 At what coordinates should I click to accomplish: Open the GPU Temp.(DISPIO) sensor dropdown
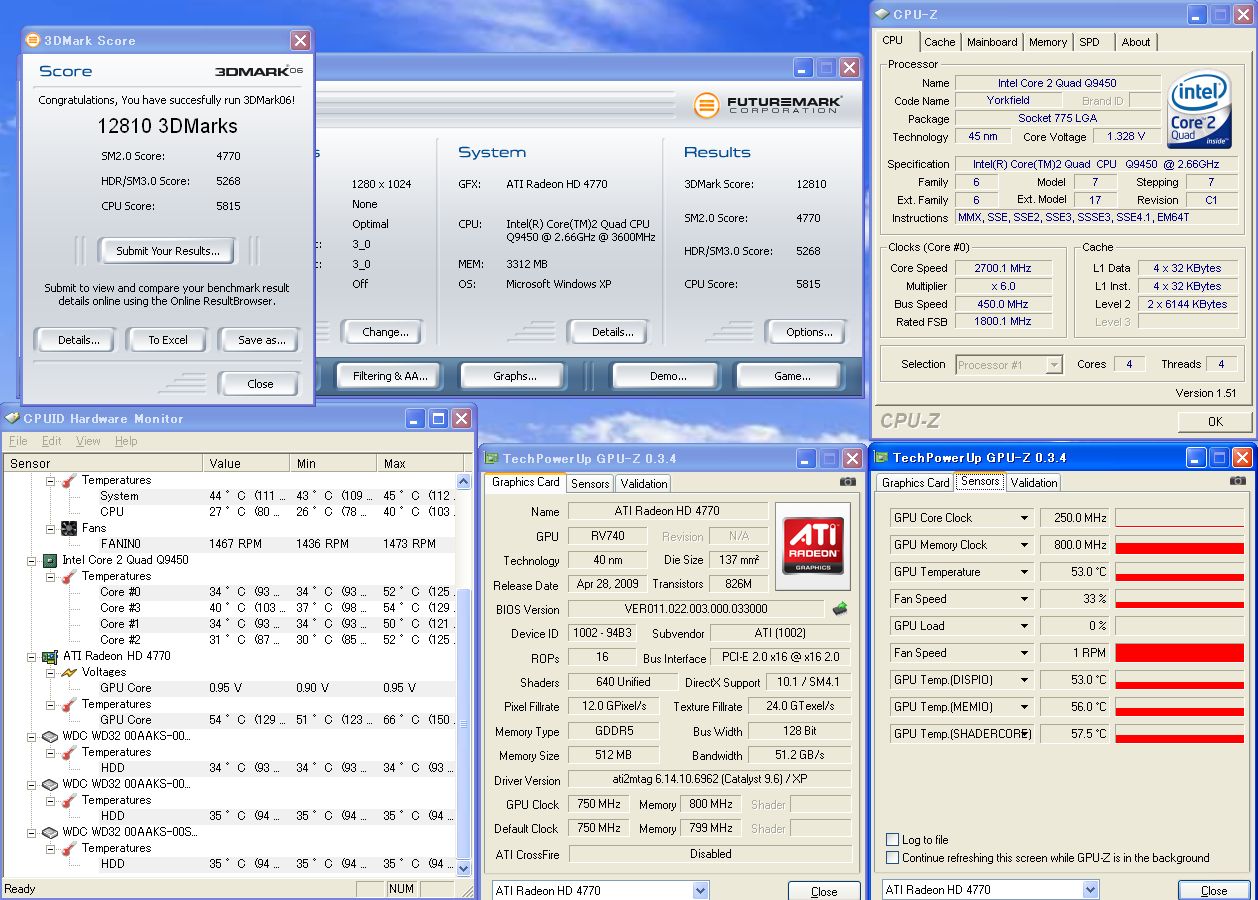tap(1024, 680)
